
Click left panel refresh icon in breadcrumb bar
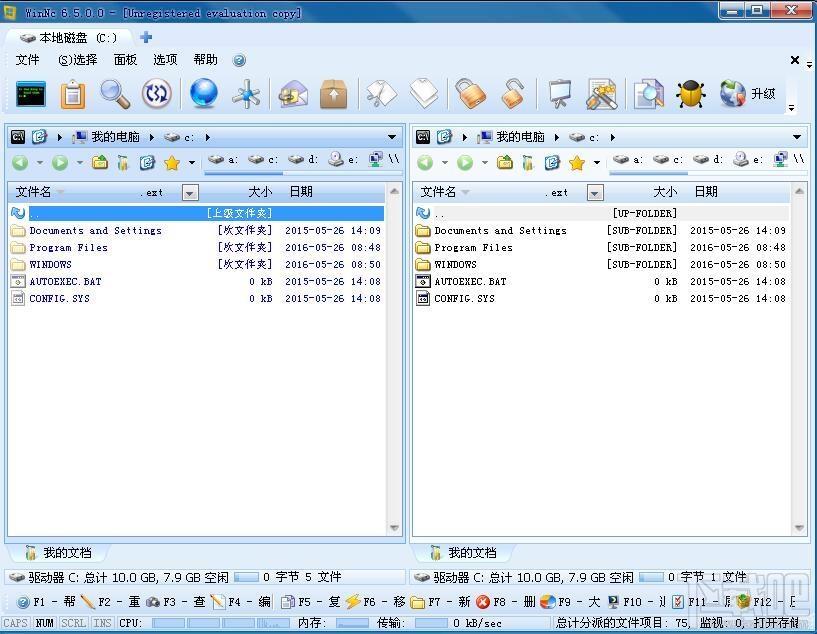tap(39, 137)
